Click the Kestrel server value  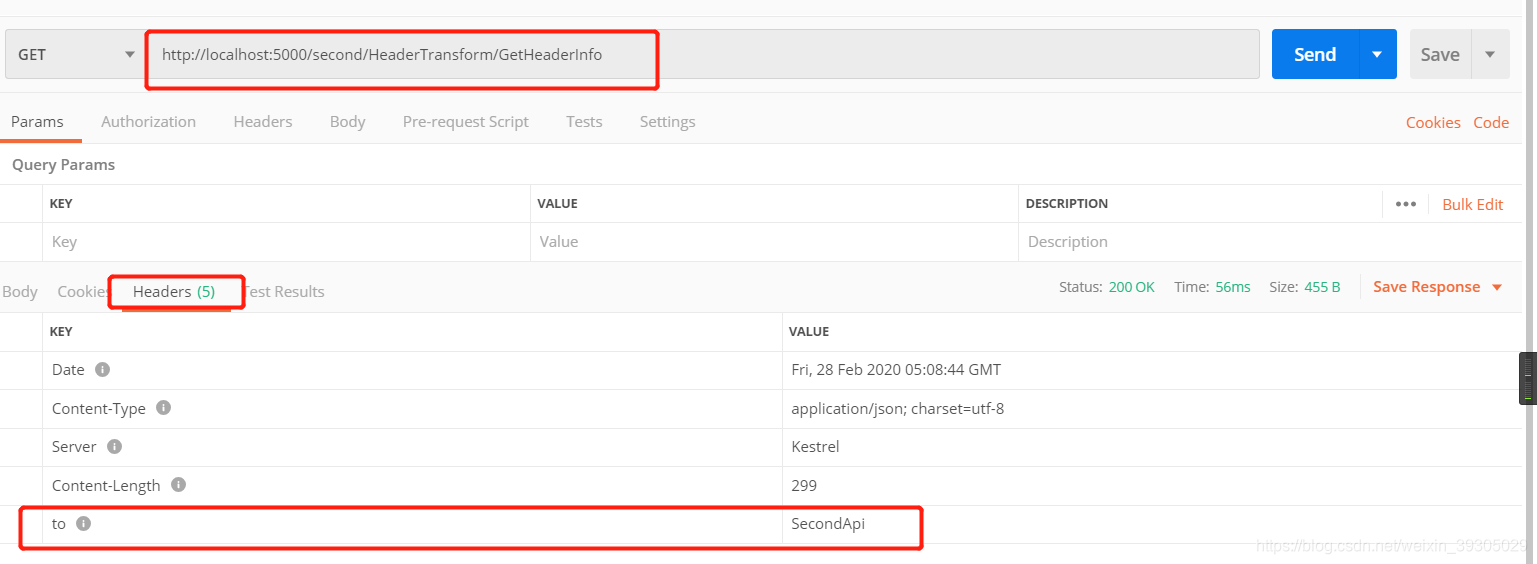coord(815,447)
